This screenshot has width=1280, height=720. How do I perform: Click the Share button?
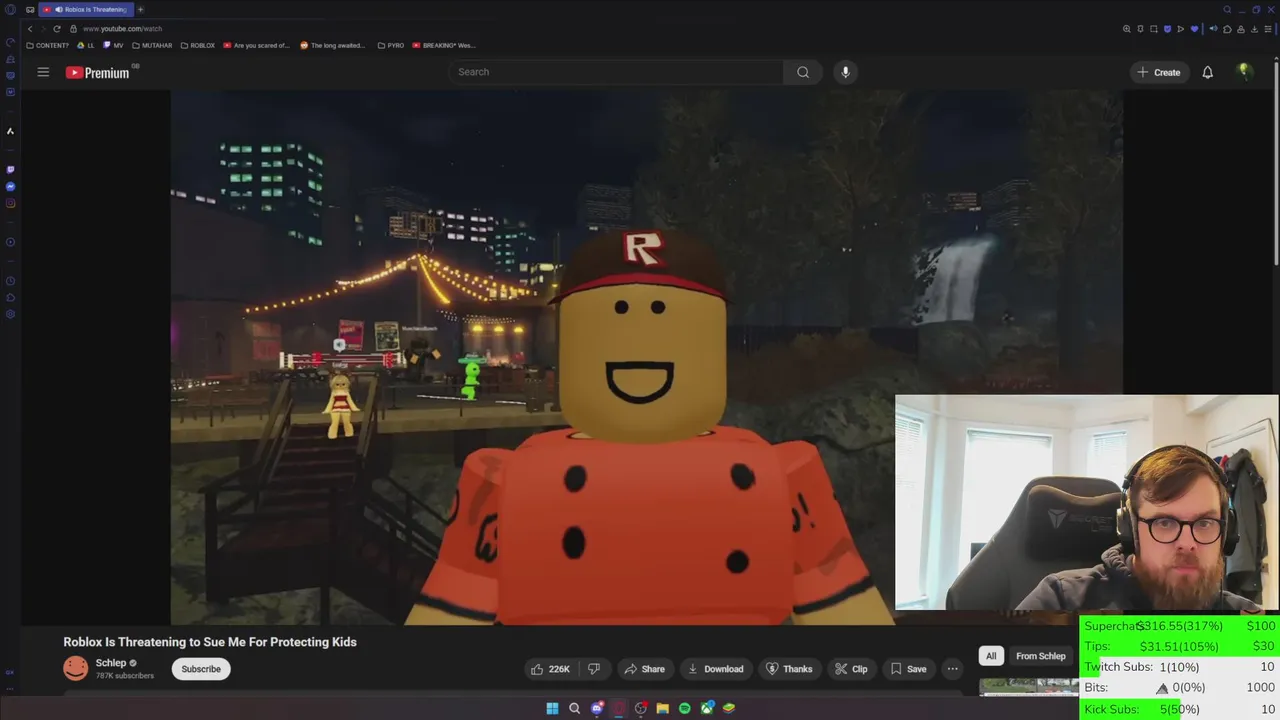(x=645, y=669)
